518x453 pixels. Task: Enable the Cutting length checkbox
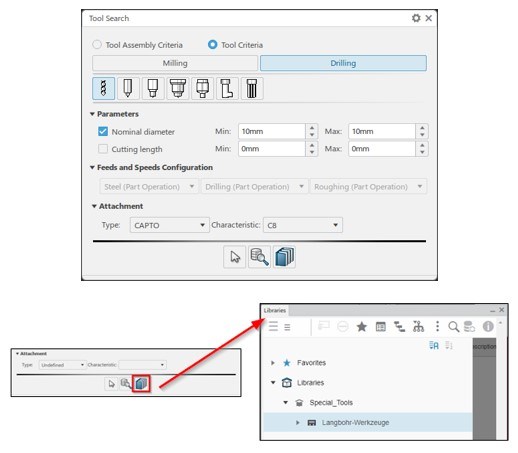(x=103, y=149)
